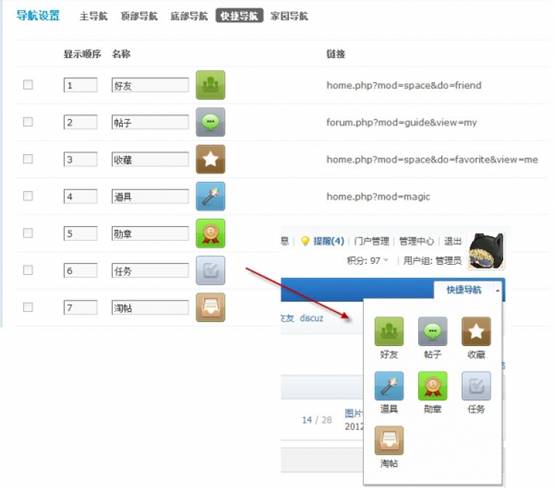Check the box for the 淘帖 row
554x490 pixels.
coord(28,307)
